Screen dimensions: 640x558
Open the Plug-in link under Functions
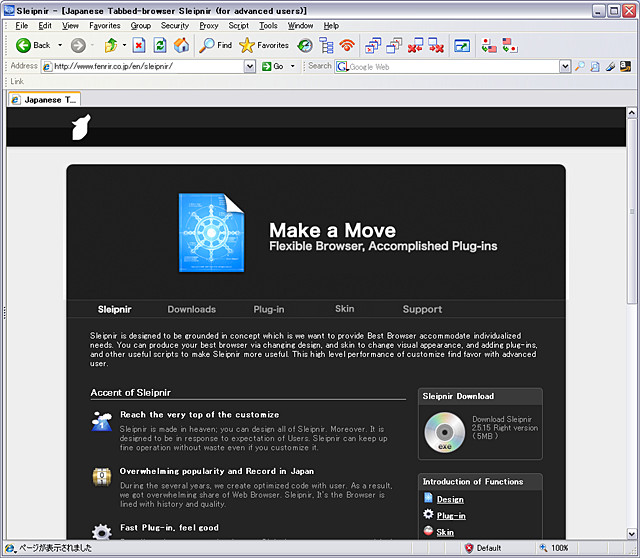pyautogui.click(x=451, y=516)
